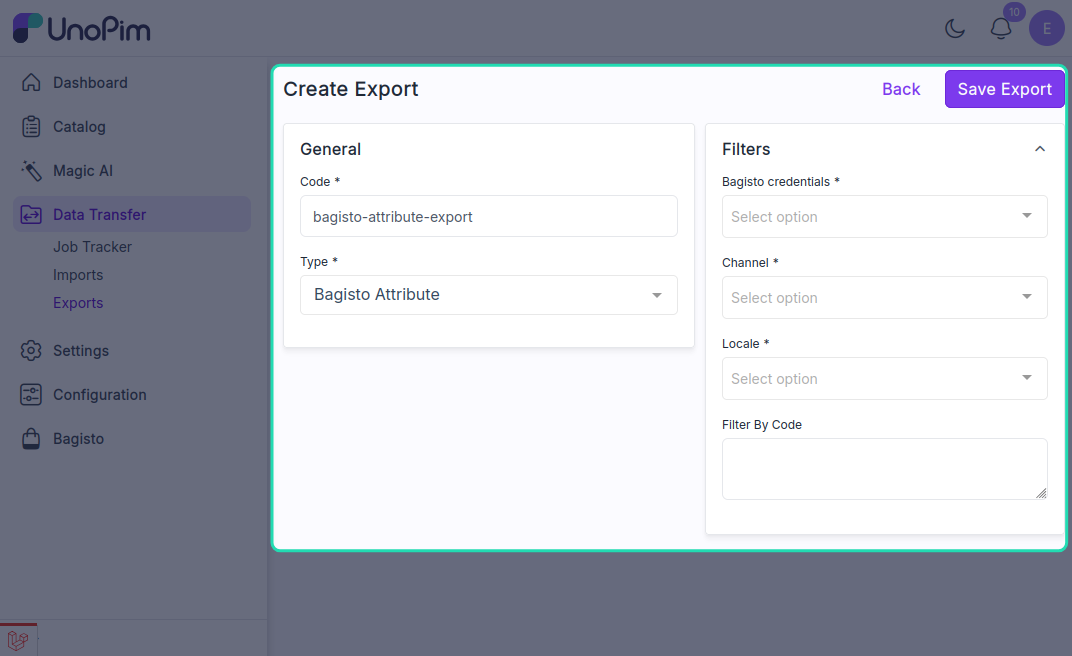This screenshot has width=1072, height=656.
Task: Click the Back link
Action: (901, 89)
